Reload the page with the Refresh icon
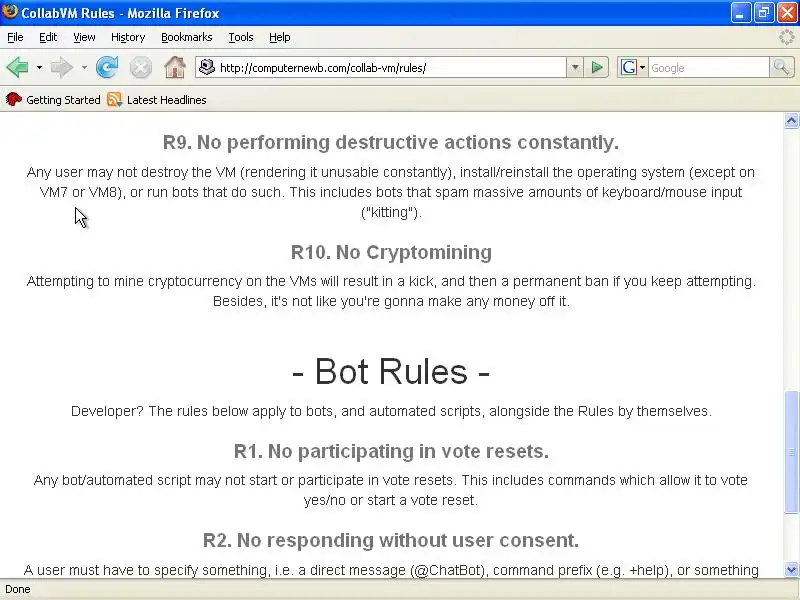Screen dimensions: 800x600 pyautogui.click(x=107, y=67)
